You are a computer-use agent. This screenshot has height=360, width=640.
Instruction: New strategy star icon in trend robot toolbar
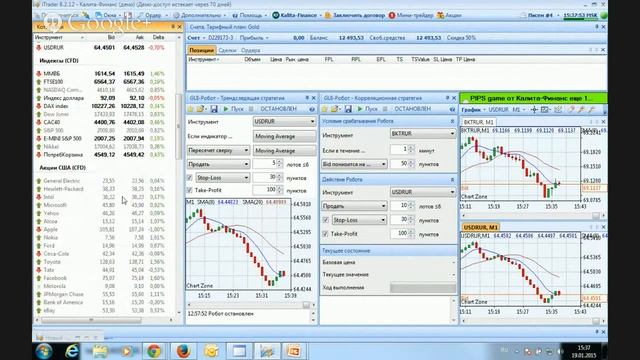point(191,109)
